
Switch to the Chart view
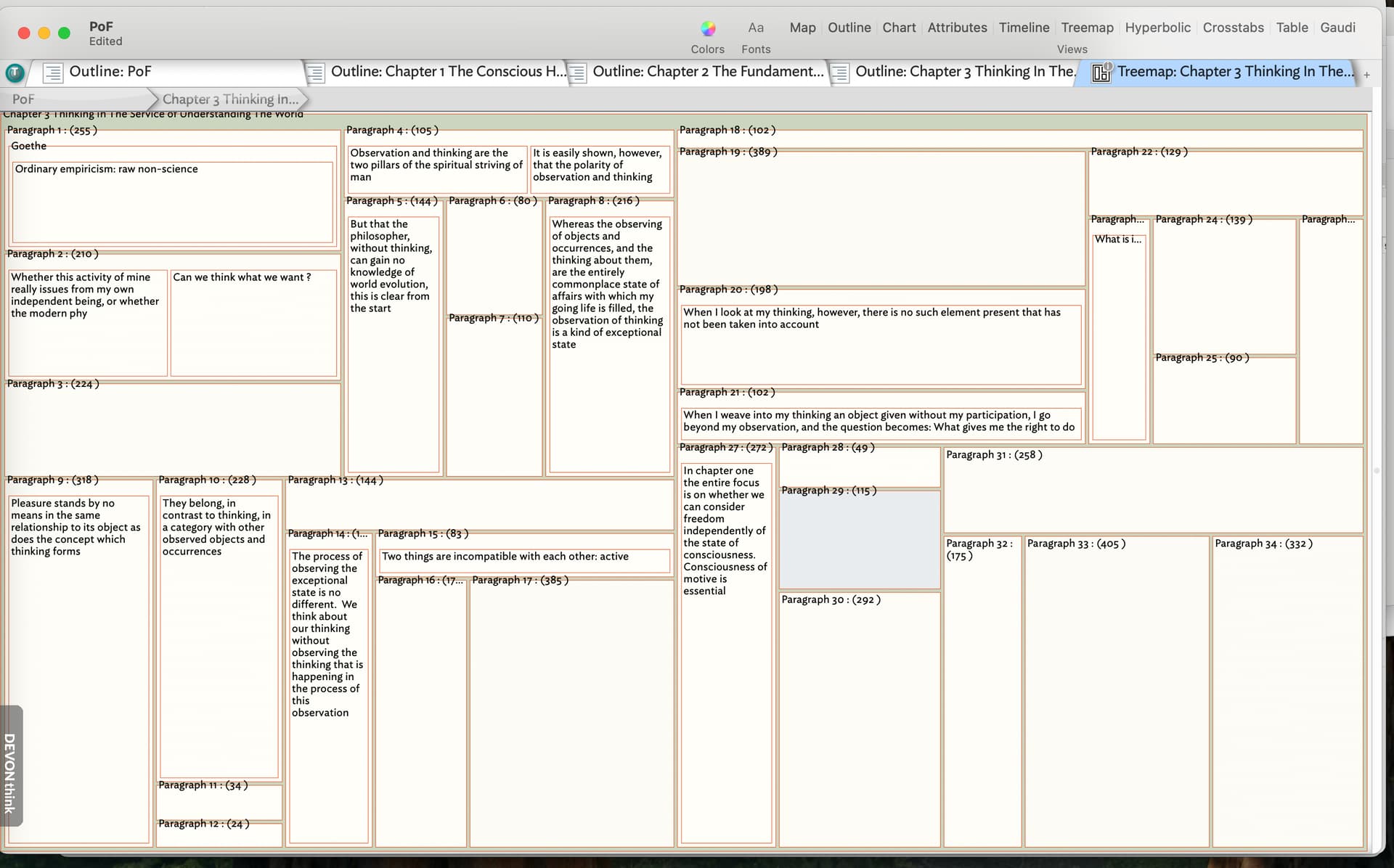[899, 28]
